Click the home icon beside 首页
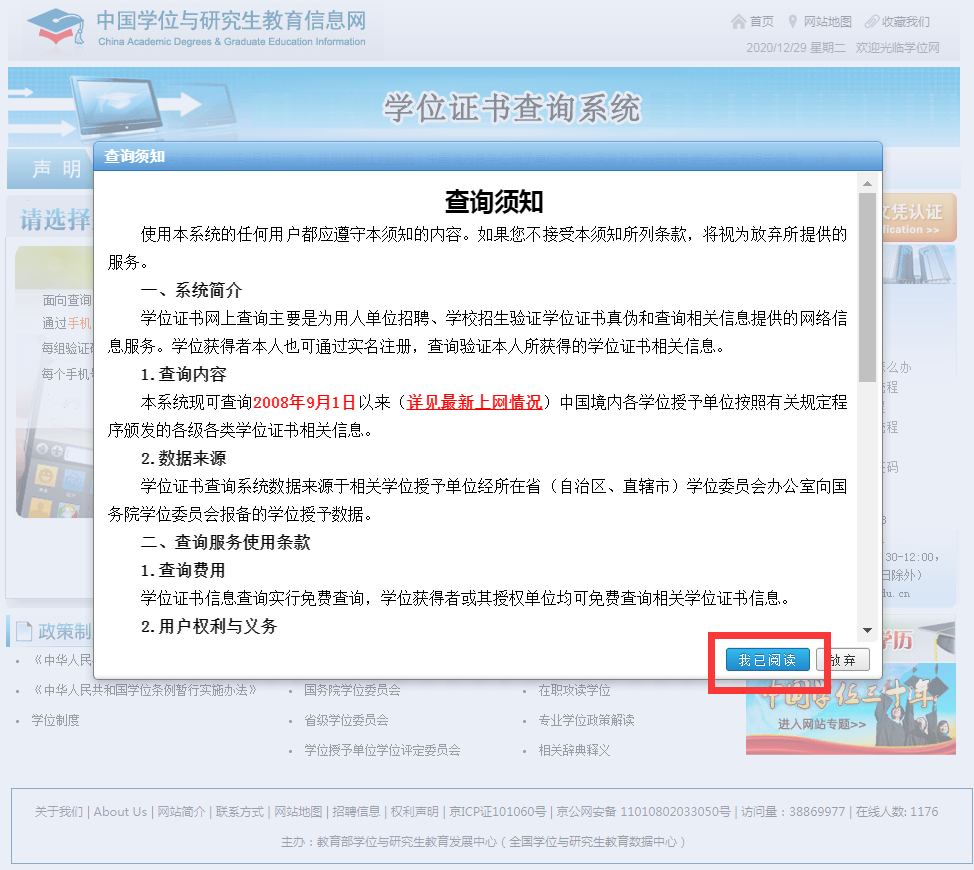974x870 pixels. [x=737, y=20]
